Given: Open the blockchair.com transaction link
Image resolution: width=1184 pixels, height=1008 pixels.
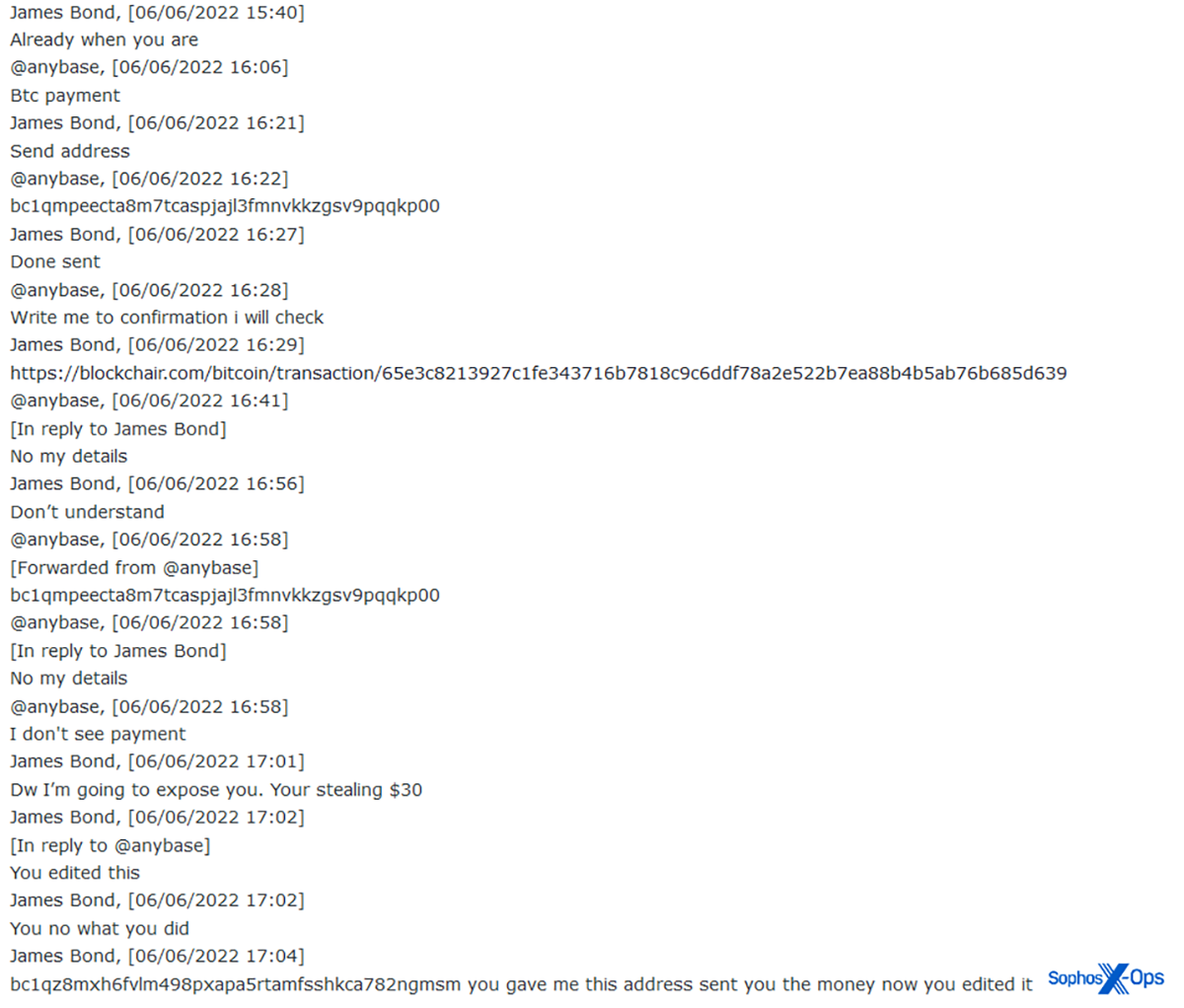Looking at the screenshot, I should [538, 373].
